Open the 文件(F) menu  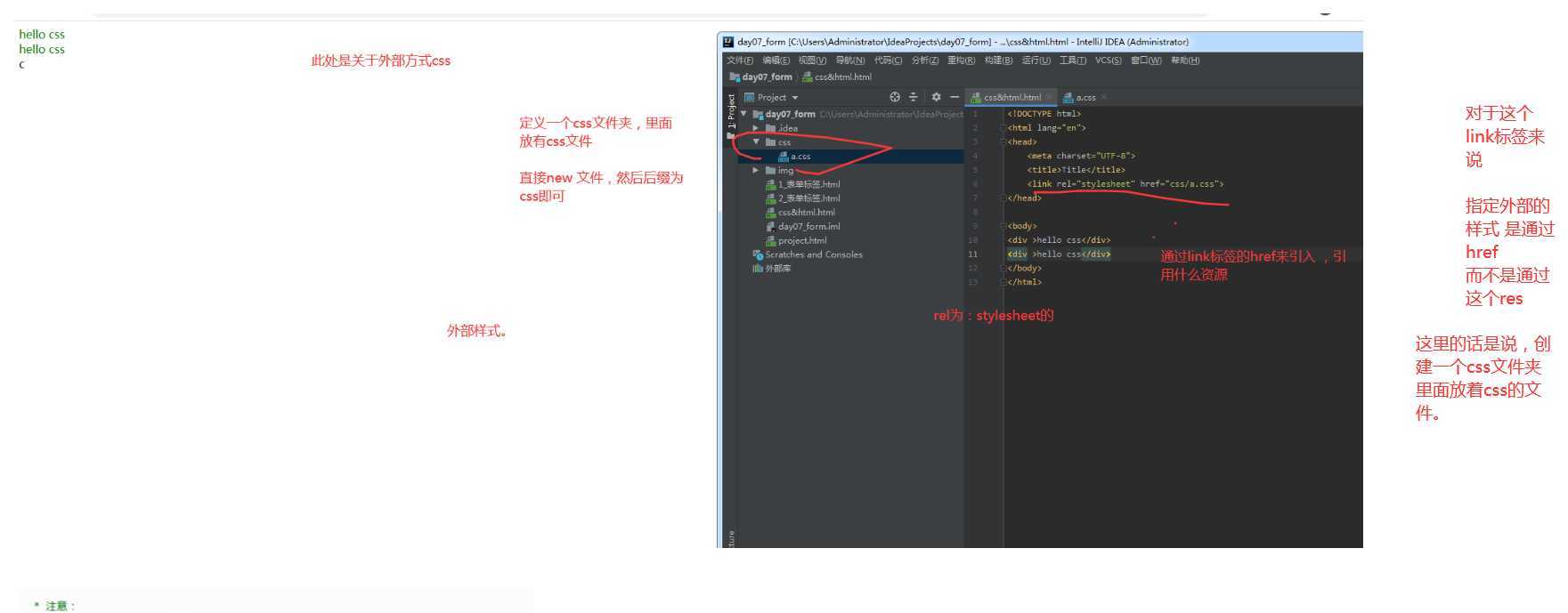click(x=740, y=60)
